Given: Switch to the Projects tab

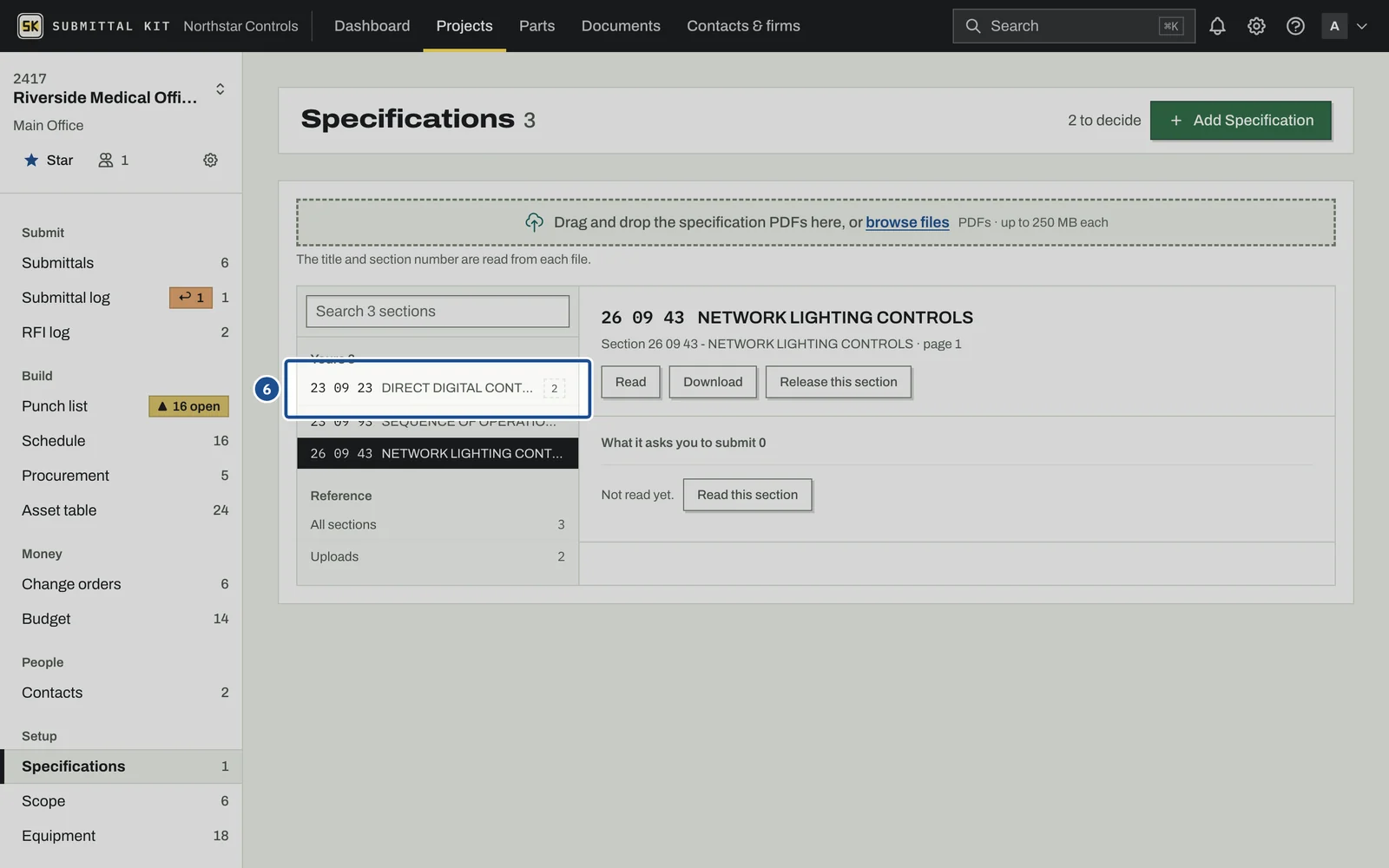Looking at the screenshot, I should pyautogui.click(x=464, y=26).
